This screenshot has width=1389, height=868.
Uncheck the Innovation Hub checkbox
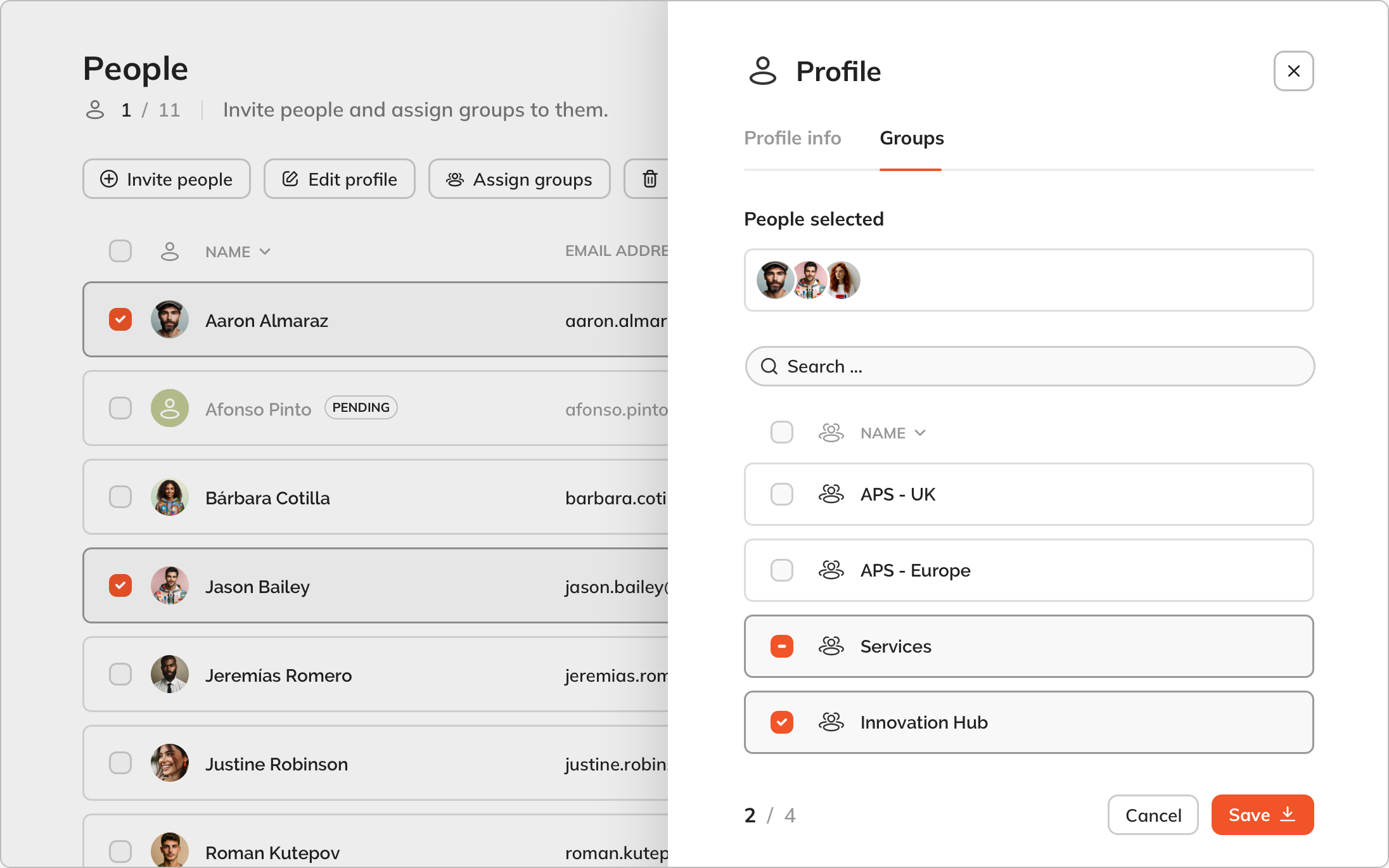(x=781, y=722)
